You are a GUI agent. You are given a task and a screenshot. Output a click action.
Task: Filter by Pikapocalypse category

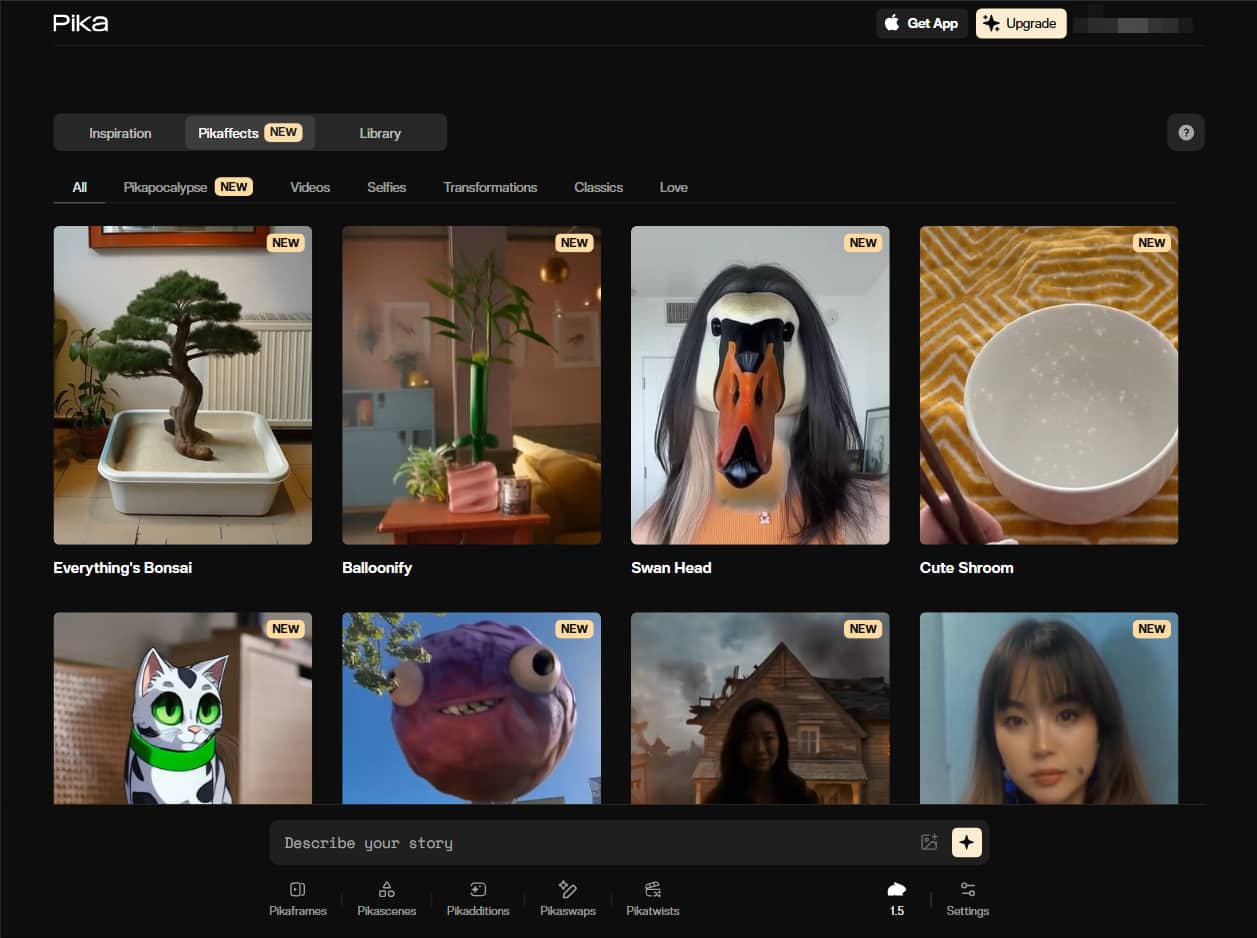click(x=187, y=187)
